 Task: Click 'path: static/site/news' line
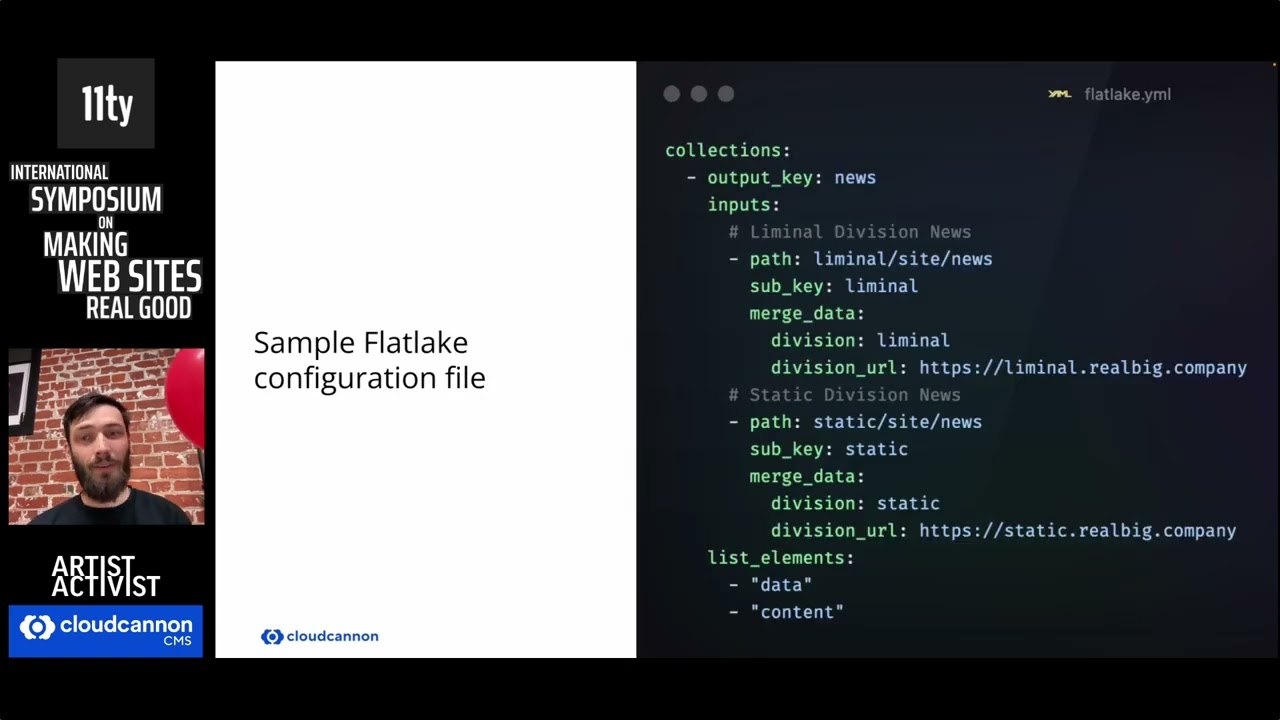click(855, 422)
